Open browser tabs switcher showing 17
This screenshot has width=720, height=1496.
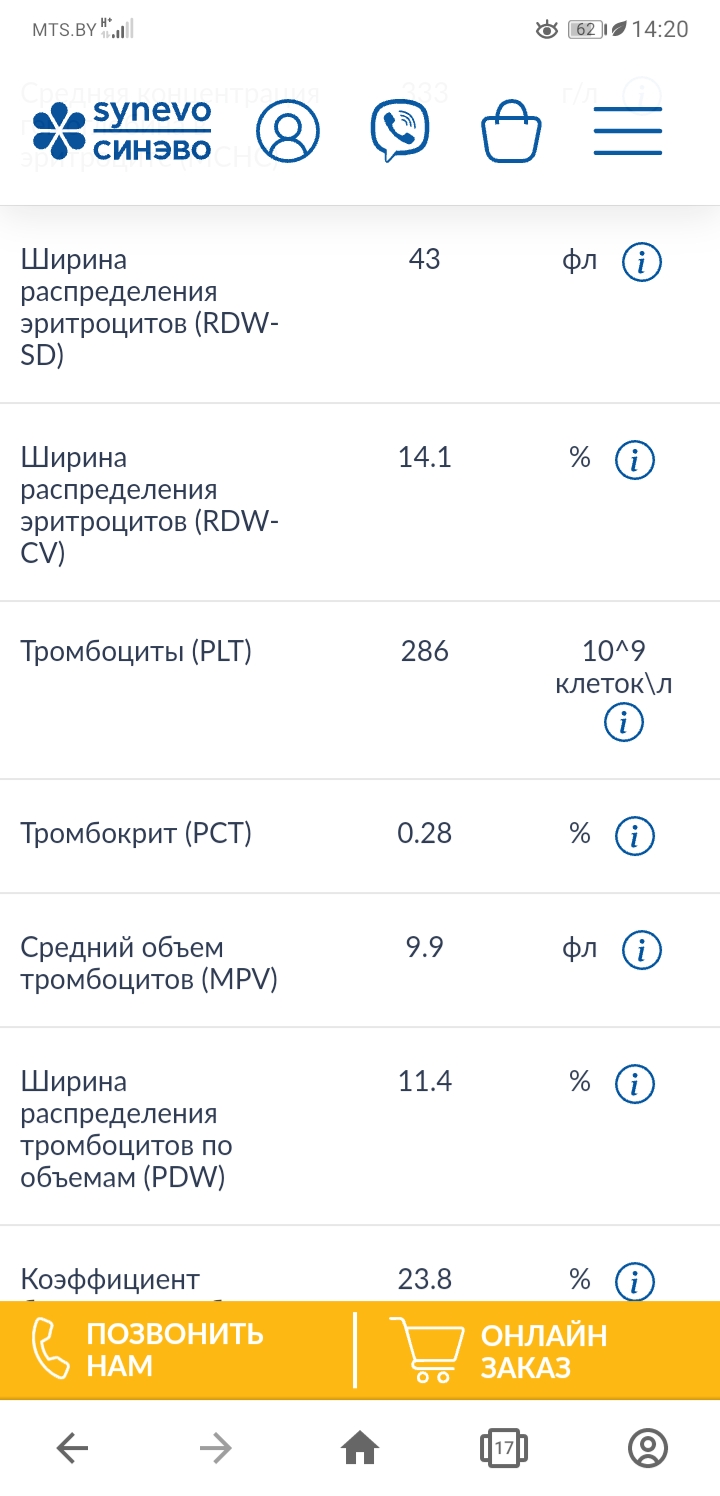point(504,1447)
